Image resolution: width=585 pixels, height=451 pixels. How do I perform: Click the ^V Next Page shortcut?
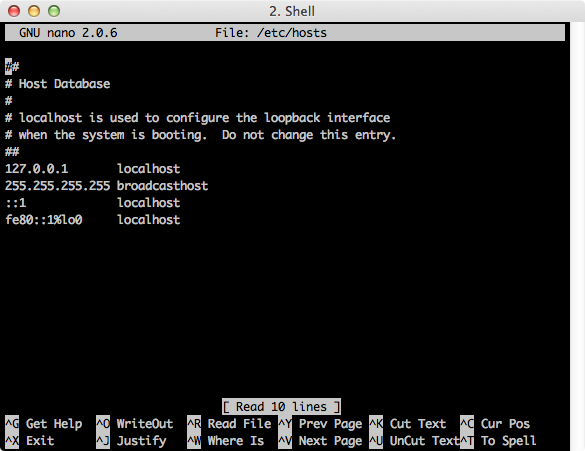click(320, 441)
